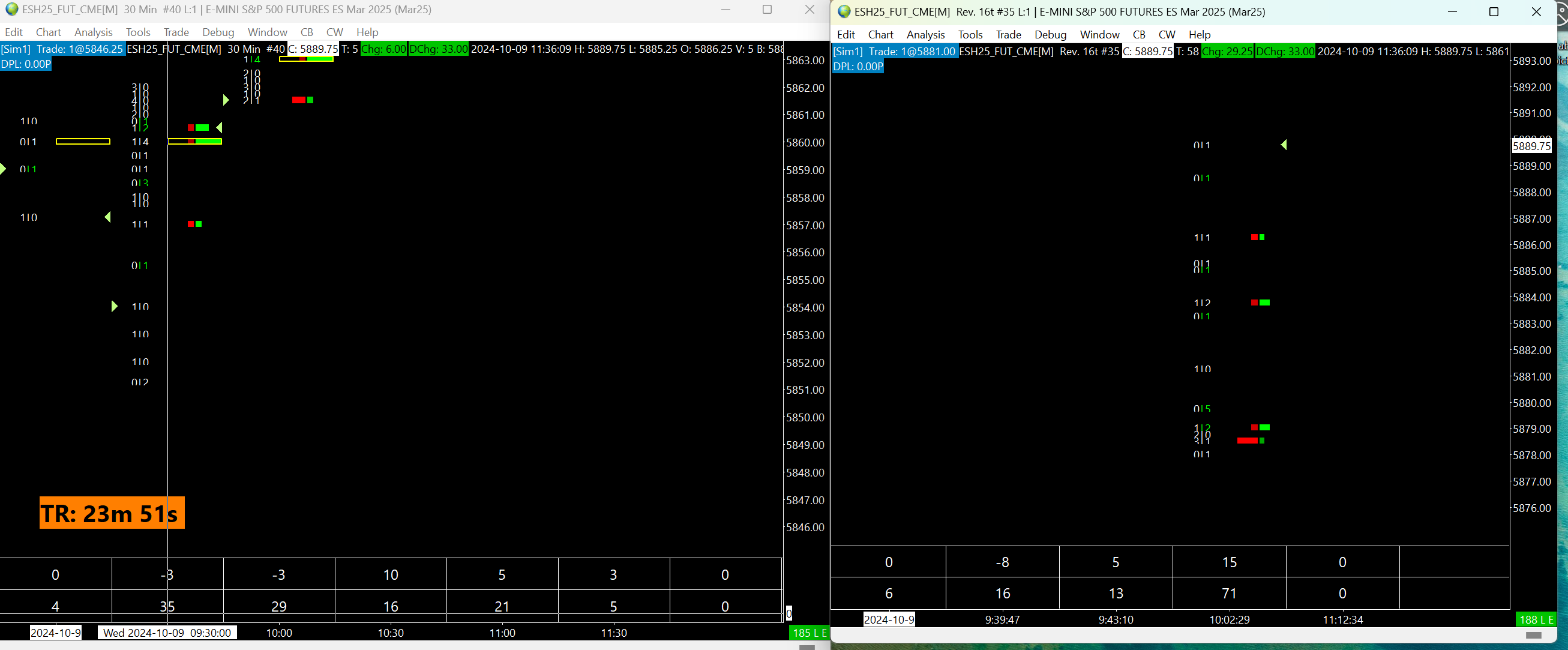Viewport: 1568px width, 650px height.
Task: Click the horizontal scrollbar thumb under right chart
Action: coord(1533,636)
